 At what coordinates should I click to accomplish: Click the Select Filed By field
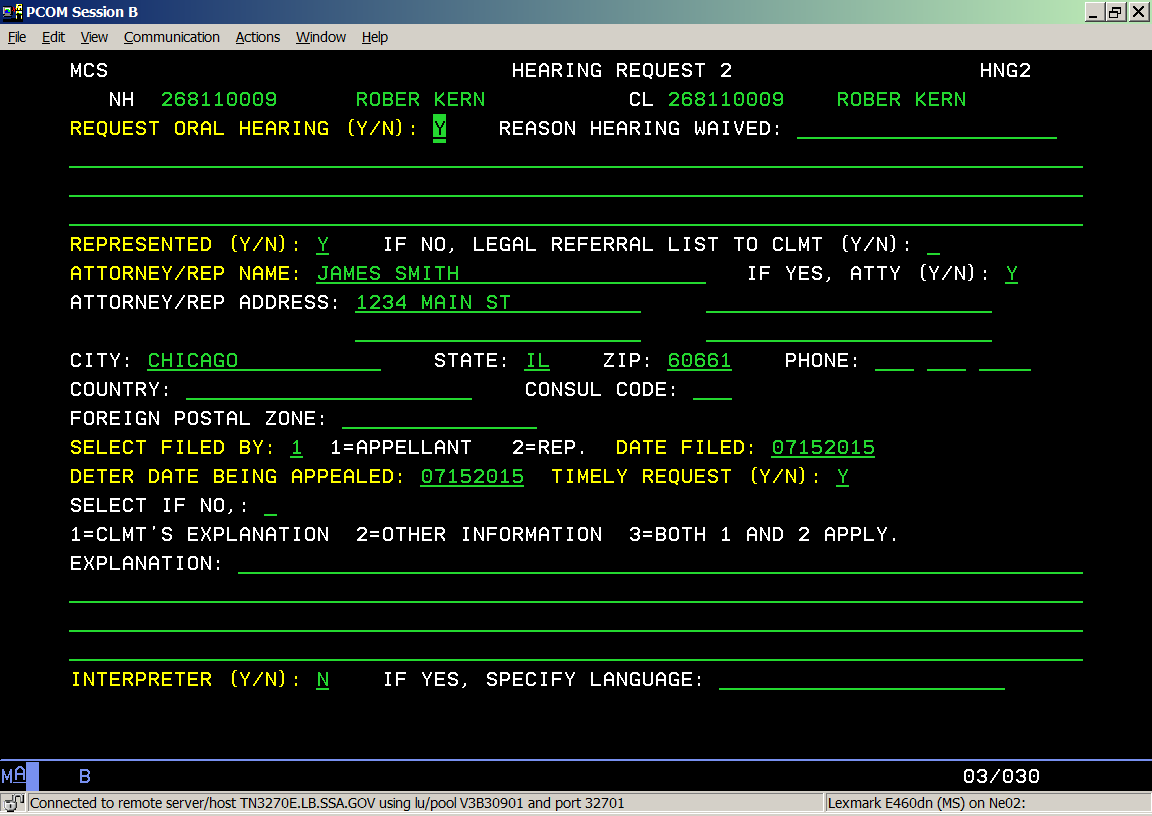click(x=297, y=448)
